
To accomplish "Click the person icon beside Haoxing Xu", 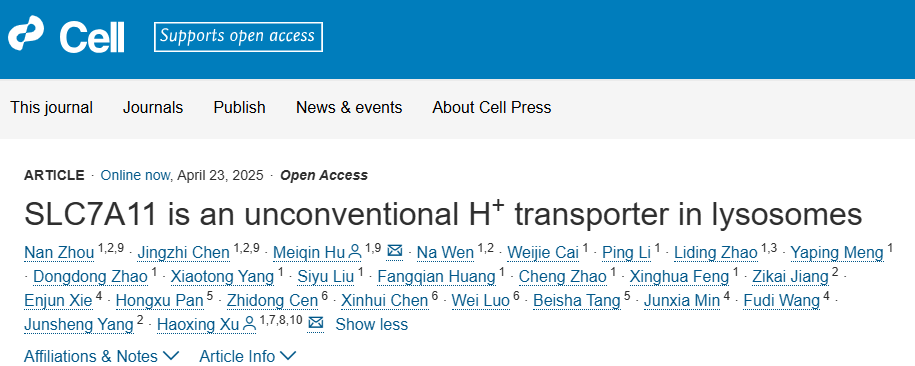I will tap(250, 323).
